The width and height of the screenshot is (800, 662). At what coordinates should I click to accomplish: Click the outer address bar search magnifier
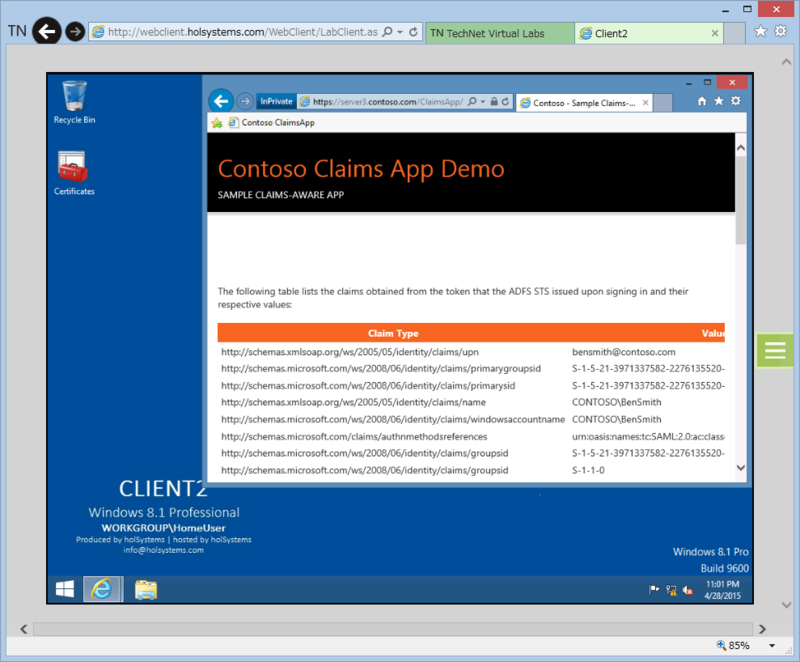388,32
